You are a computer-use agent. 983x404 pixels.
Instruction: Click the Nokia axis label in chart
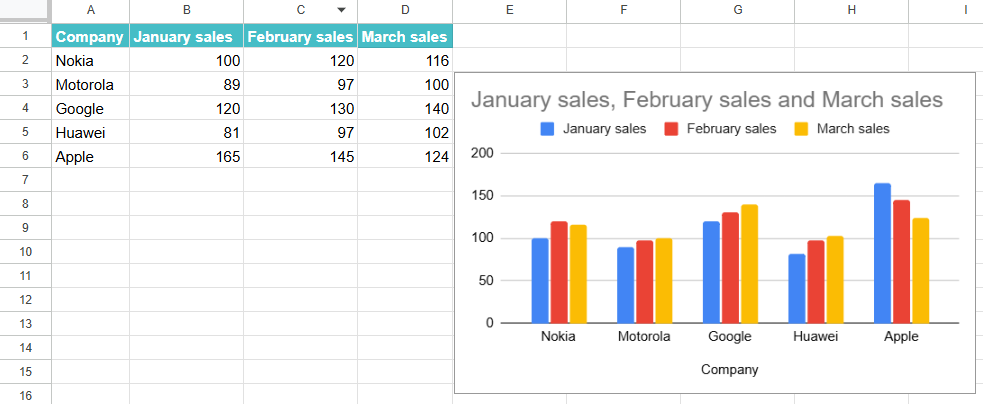pos(558,336)
